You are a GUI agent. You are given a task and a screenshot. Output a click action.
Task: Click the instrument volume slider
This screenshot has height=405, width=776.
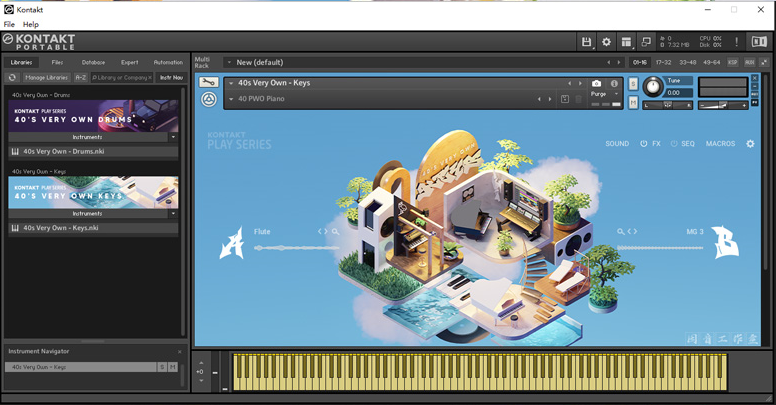(x=723, y=105)
